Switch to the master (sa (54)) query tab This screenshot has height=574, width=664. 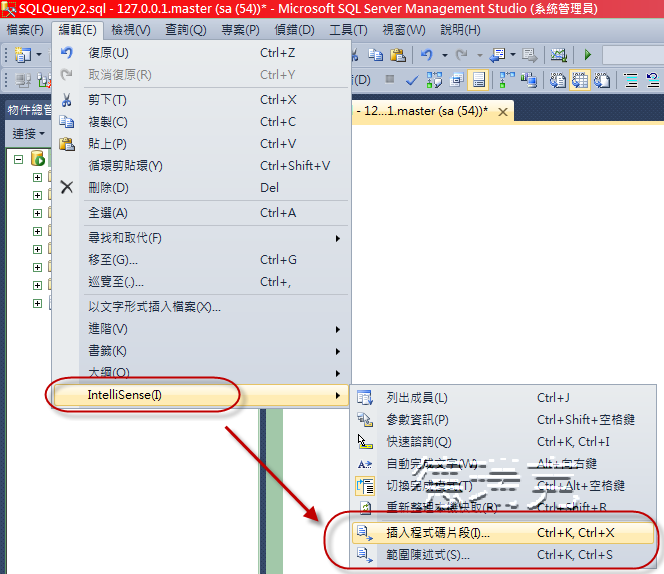coord(422,111)
